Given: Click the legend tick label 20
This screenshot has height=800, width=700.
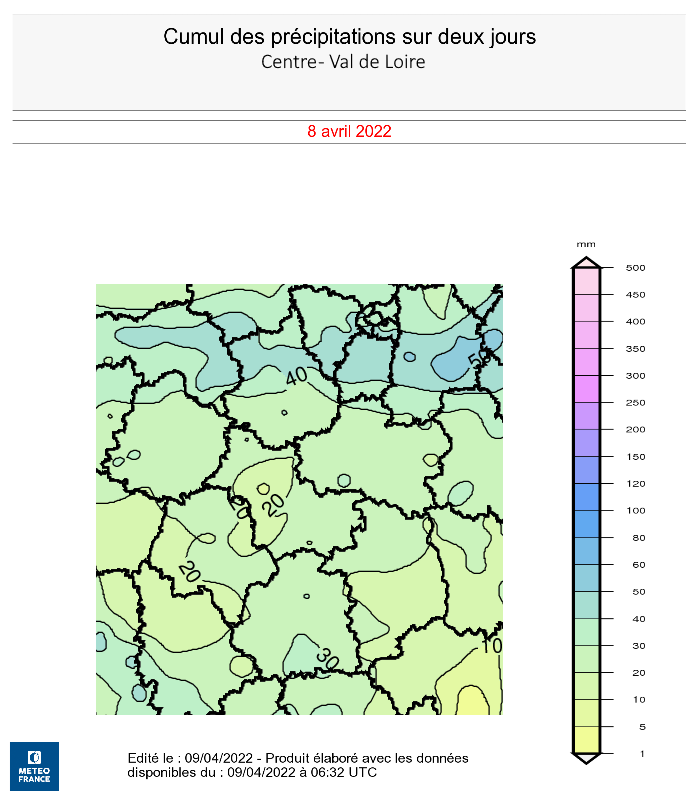Looking at the screenshot, I should (x=639, y=673).
